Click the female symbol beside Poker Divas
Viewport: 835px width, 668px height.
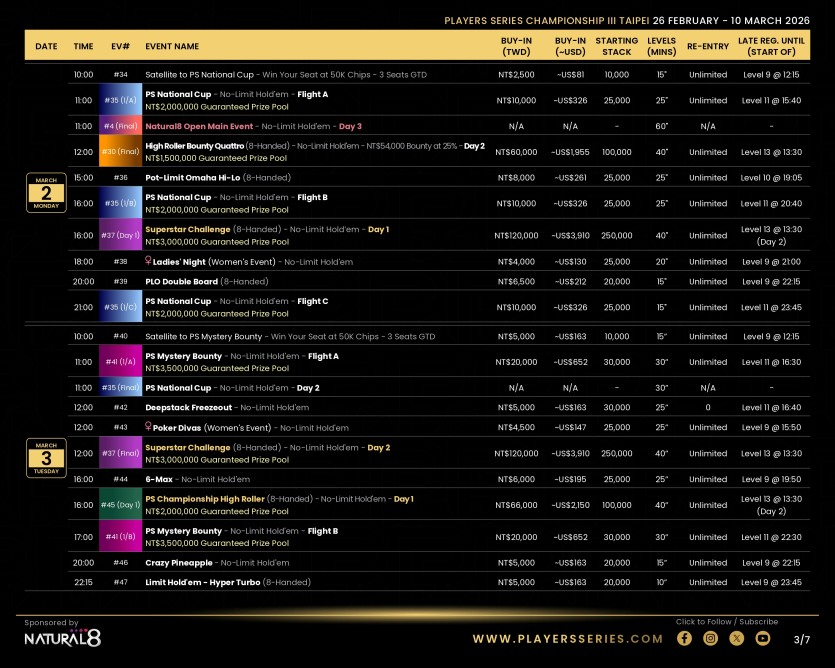[150, 428]
